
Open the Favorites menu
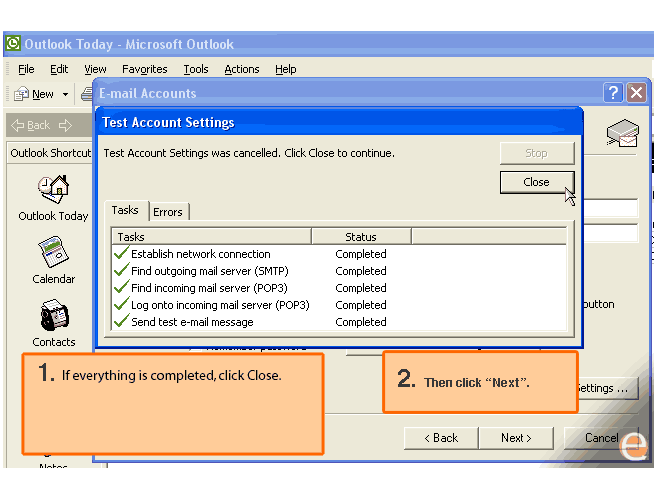pos(145,69)
